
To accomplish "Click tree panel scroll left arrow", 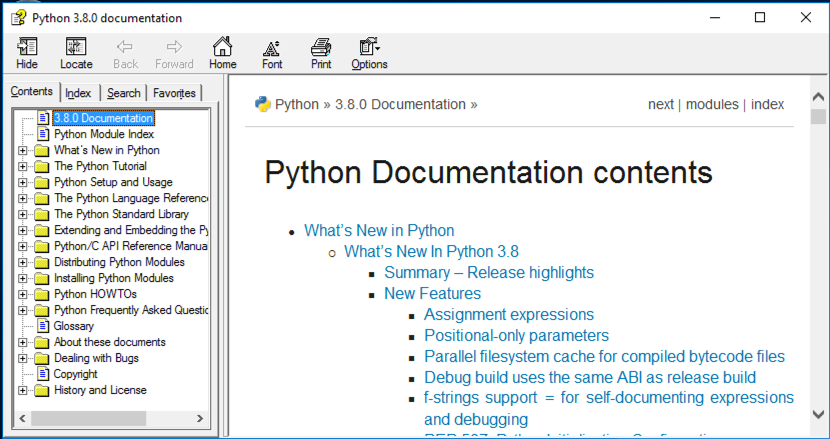I will point(22,418).
